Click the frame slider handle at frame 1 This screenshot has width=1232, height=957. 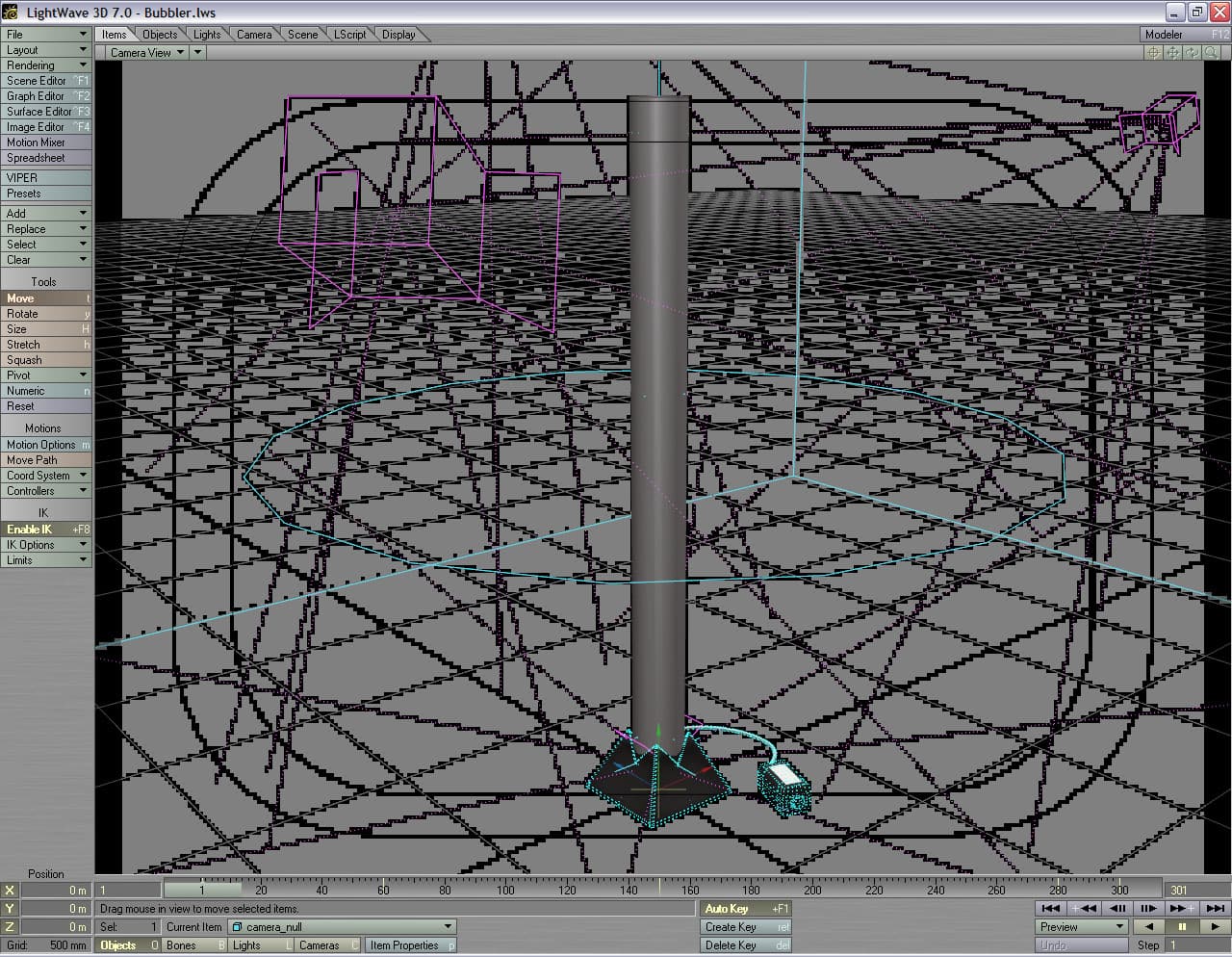(x=202, y=891)
